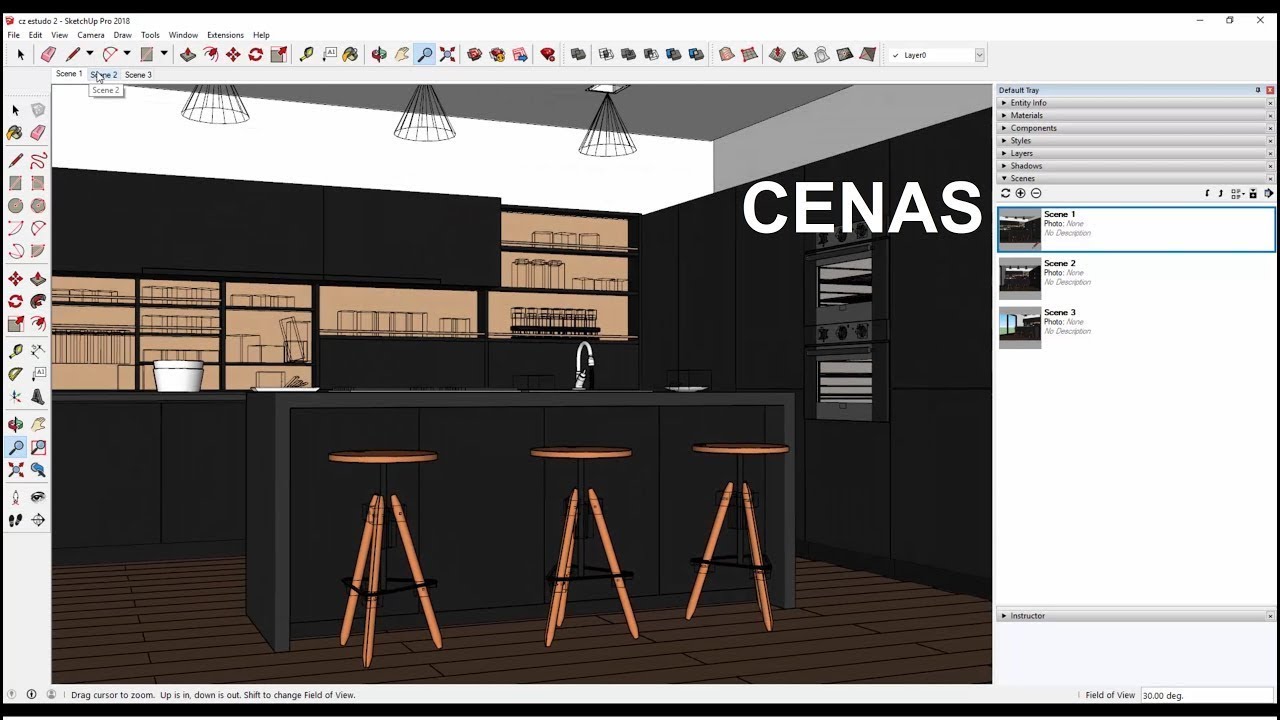Expand the Styles panel
This screenshot has height=720, width=1280.
[x=1135, y=141]
